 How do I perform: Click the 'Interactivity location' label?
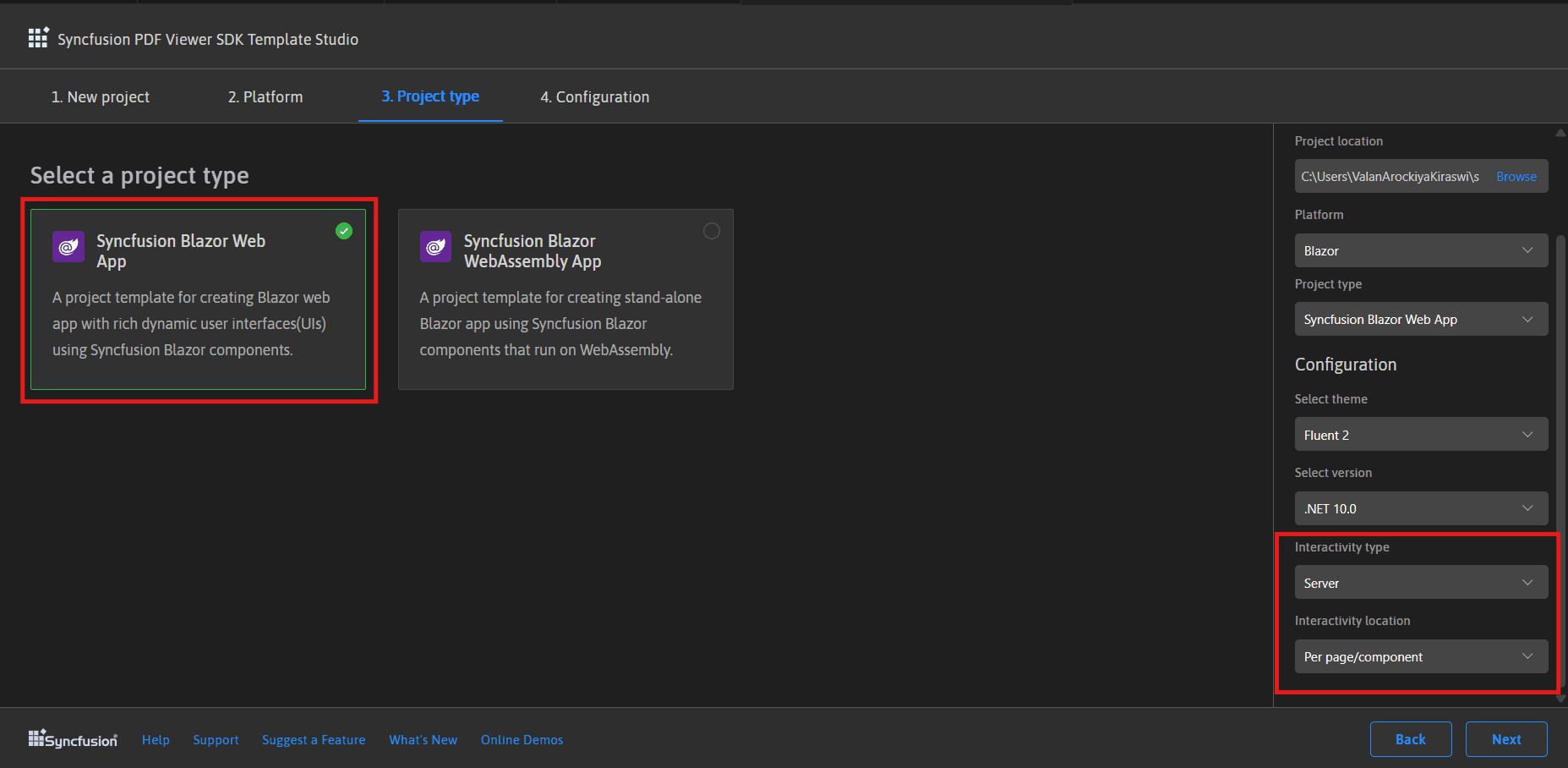(1352, 621)
